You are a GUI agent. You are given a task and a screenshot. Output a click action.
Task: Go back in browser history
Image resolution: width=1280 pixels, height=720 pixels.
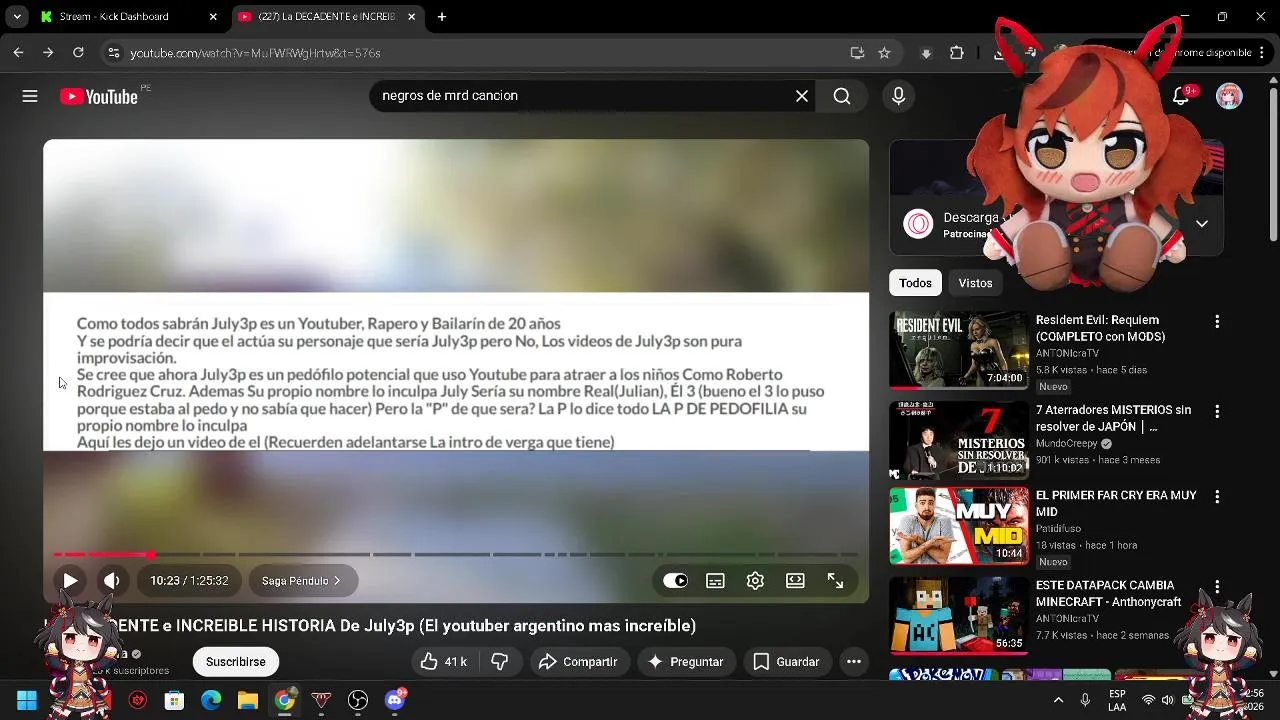[18, 53]
